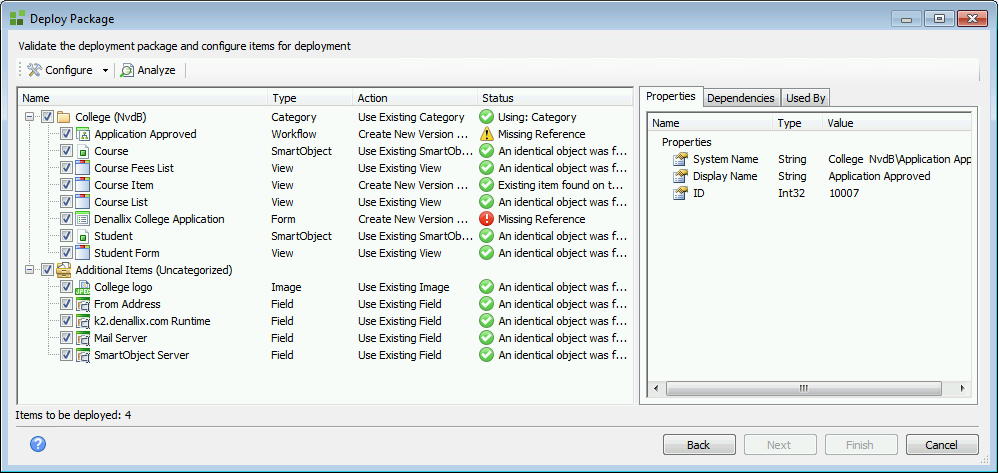The width and height of the screenshot is (999, 473).
Task: Click the College logo image icon
Action: coord(84,287)
